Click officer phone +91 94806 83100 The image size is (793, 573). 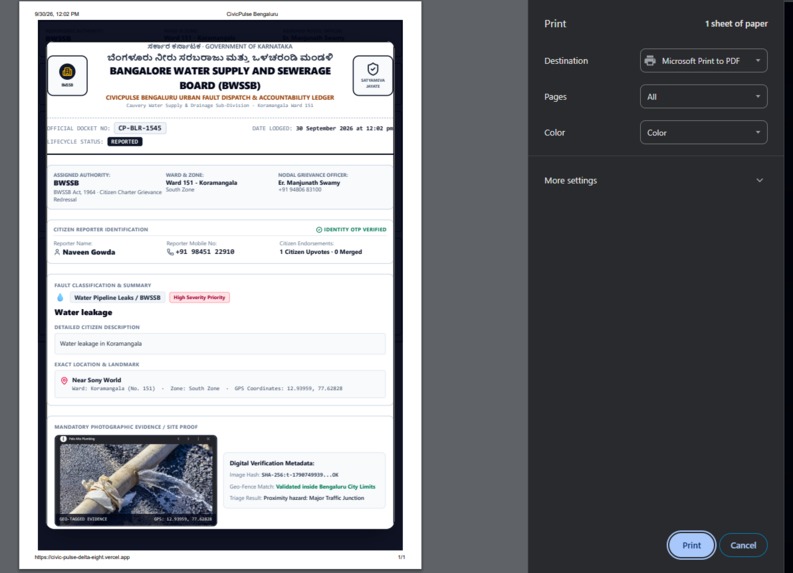click(x=299, y=190)
